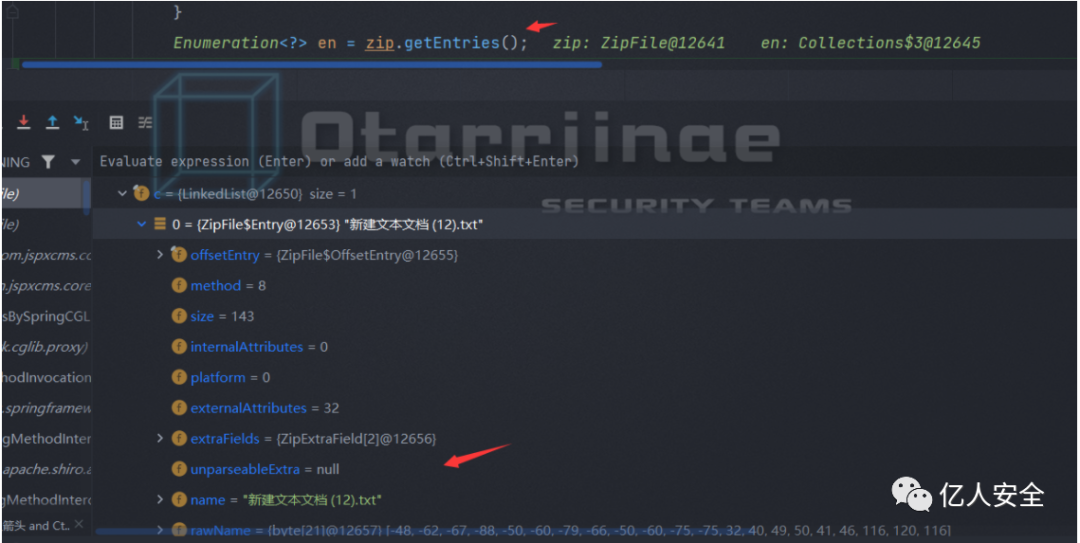
Task: Click the externalAttributes = 32 variable
Action: (264, 408)
